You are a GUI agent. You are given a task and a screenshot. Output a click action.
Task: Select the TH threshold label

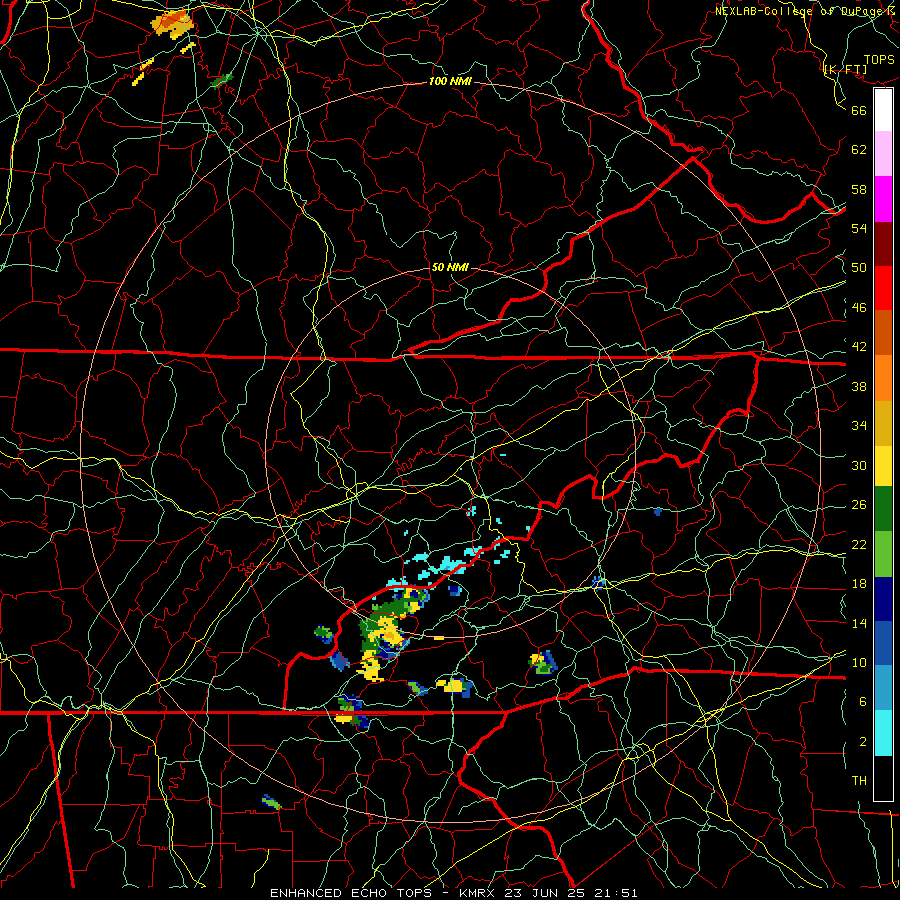[859, 780]
